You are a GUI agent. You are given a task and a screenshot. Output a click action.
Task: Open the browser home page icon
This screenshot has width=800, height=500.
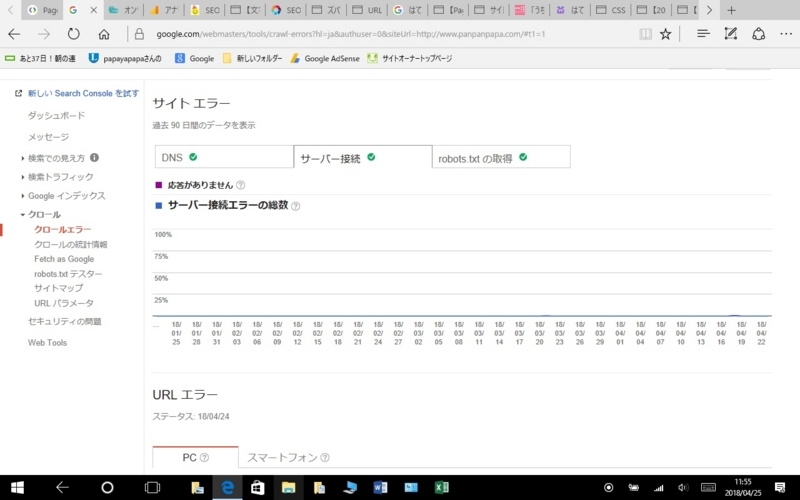coord(104,34)
